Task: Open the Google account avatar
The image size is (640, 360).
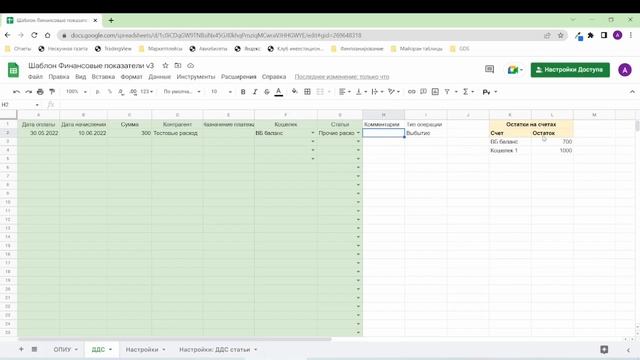Action: 624,70
